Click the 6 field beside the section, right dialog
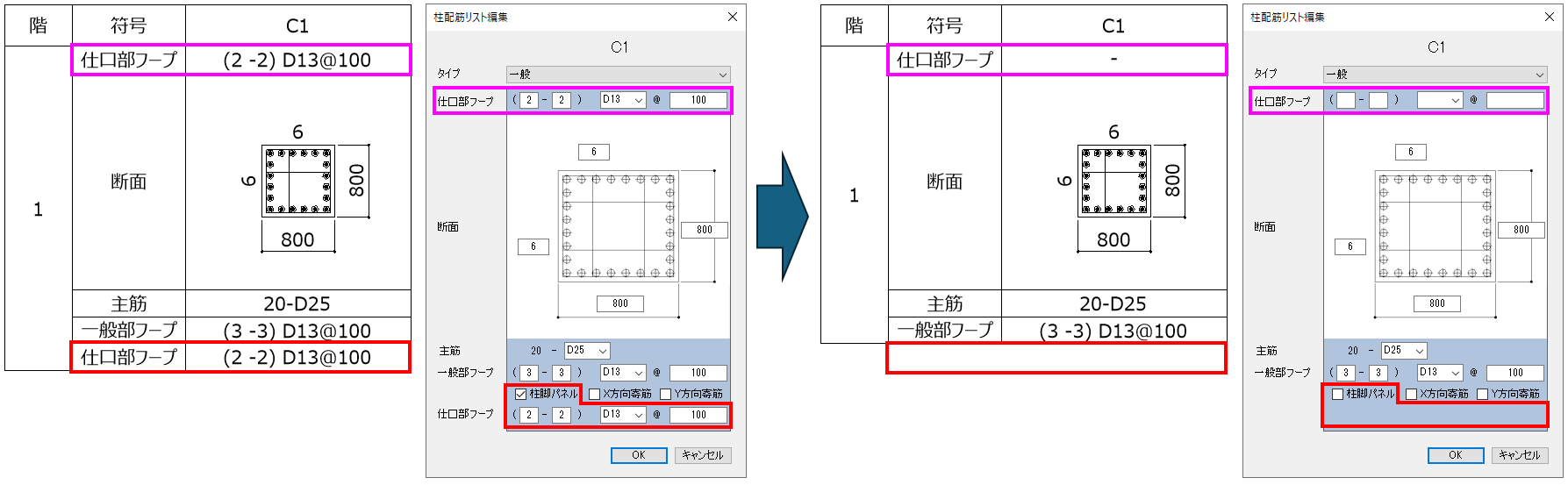 pyautogui.click(x=1350, y=246)
